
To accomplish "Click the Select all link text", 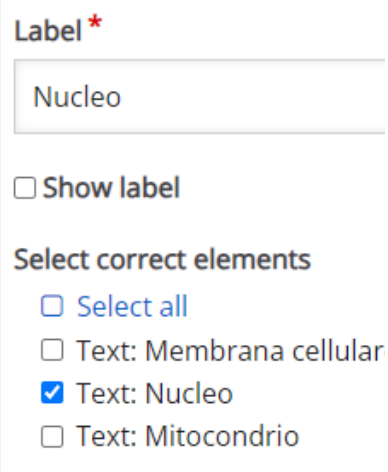I will [x=132, y=306].
